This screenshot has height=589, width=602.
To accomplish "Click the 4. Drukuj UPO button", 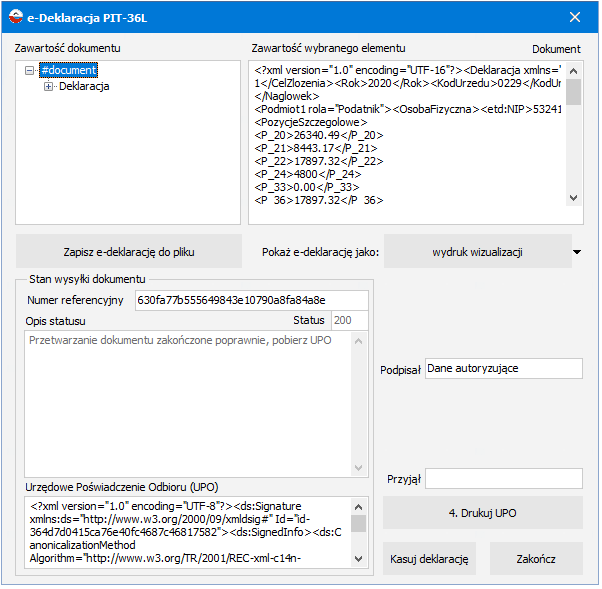I will 483,513.
